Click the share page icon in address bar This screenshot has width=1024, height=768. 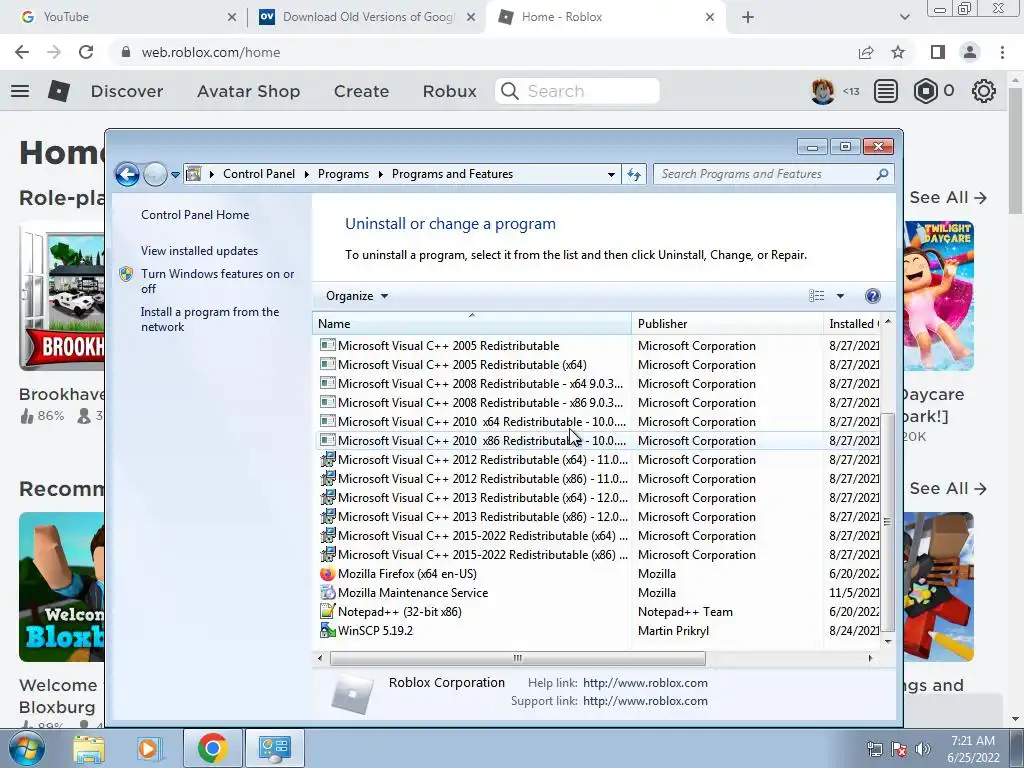[x=866, y=52]
